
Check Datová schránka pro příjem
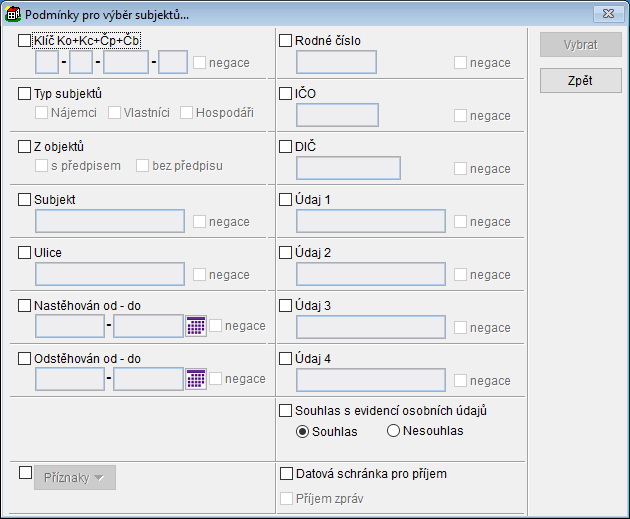click(285, 473)
